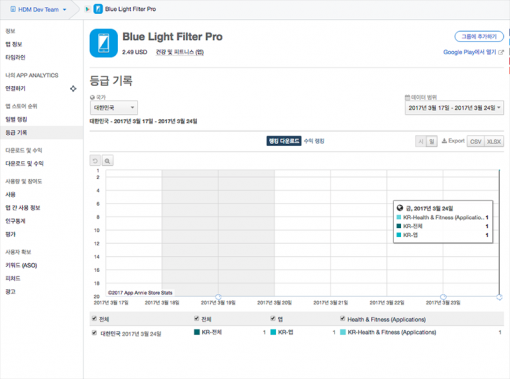Toggle the 전체 checkbox above the KR-전체 series
Screen dimensions: 510x379
[x=196, y=319]
